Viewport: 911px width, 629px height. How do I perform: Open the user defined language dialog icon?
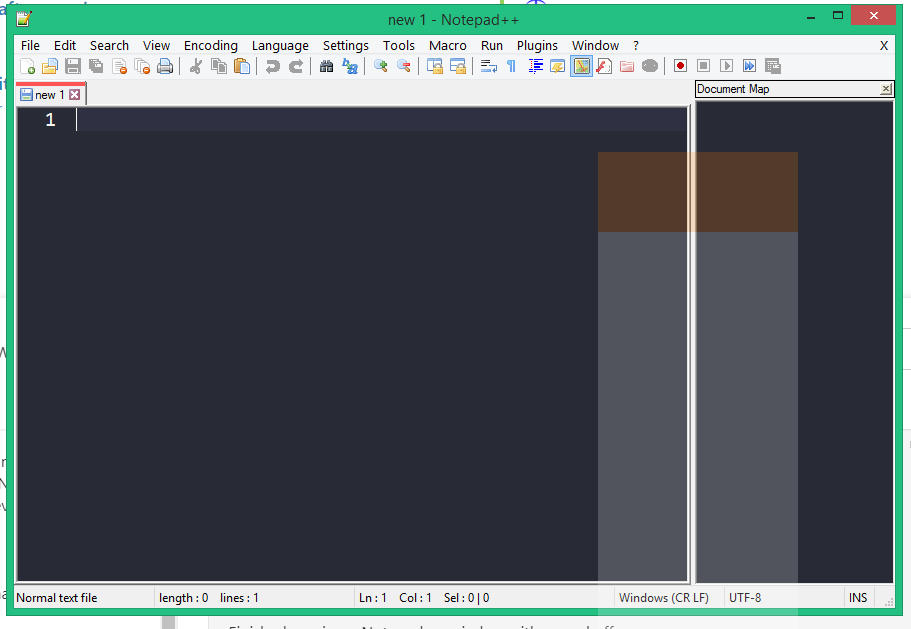558,66
